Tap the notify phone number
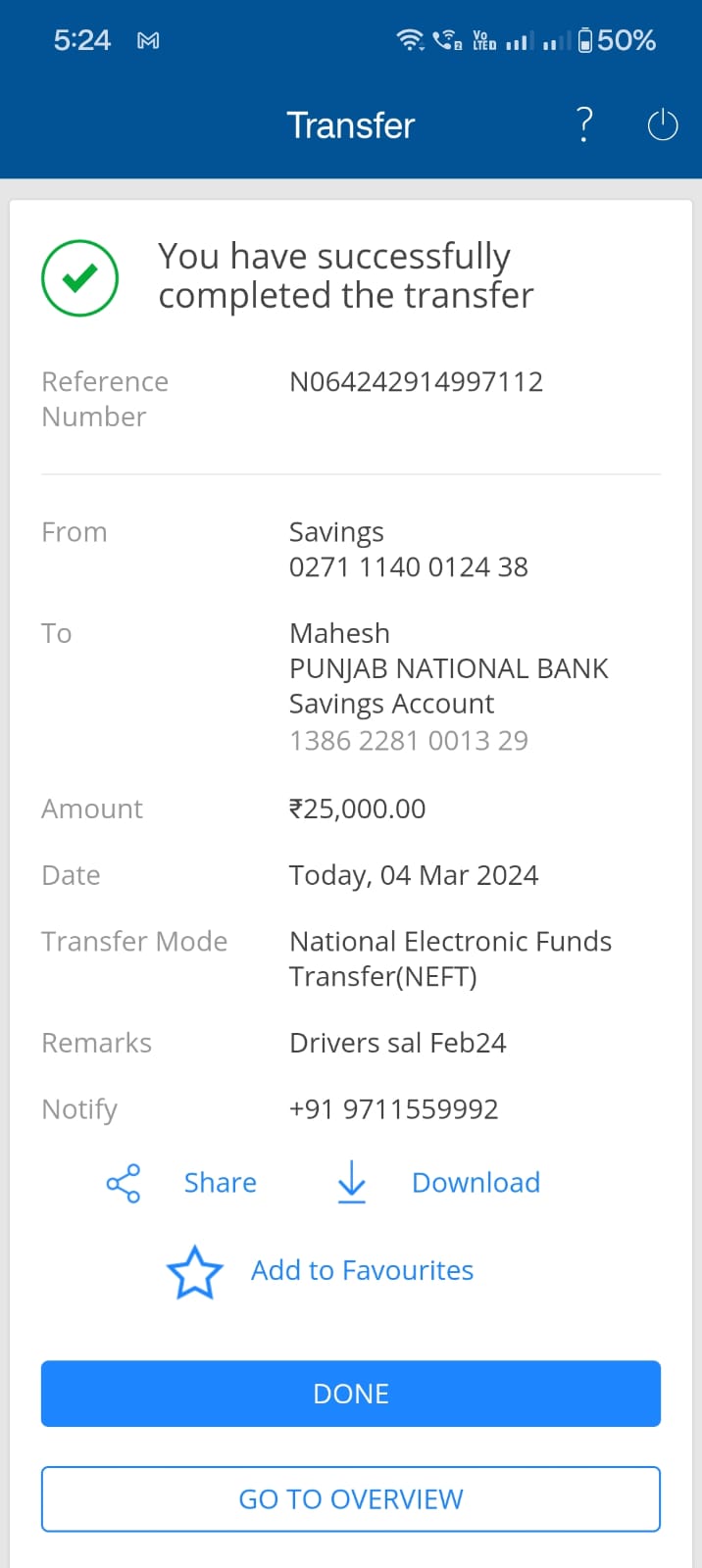702x1568 pixels. pos(393,1109)
